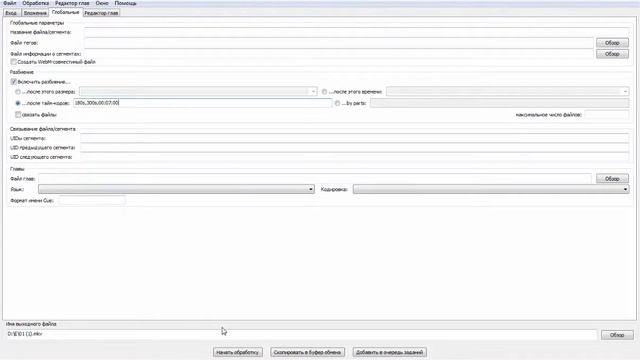Open the Файл menu
Screen dimensions: 640x360
tap(10, 3)
